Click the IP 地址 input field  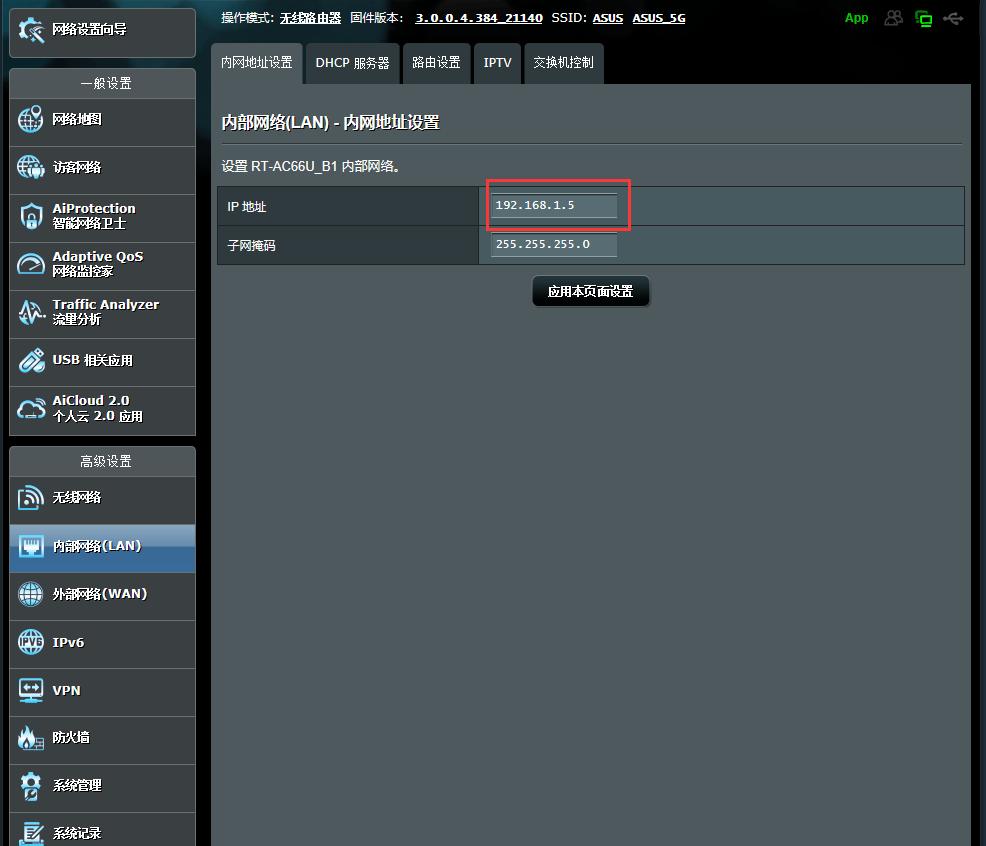pyautogui.click(x=553, y=206)
